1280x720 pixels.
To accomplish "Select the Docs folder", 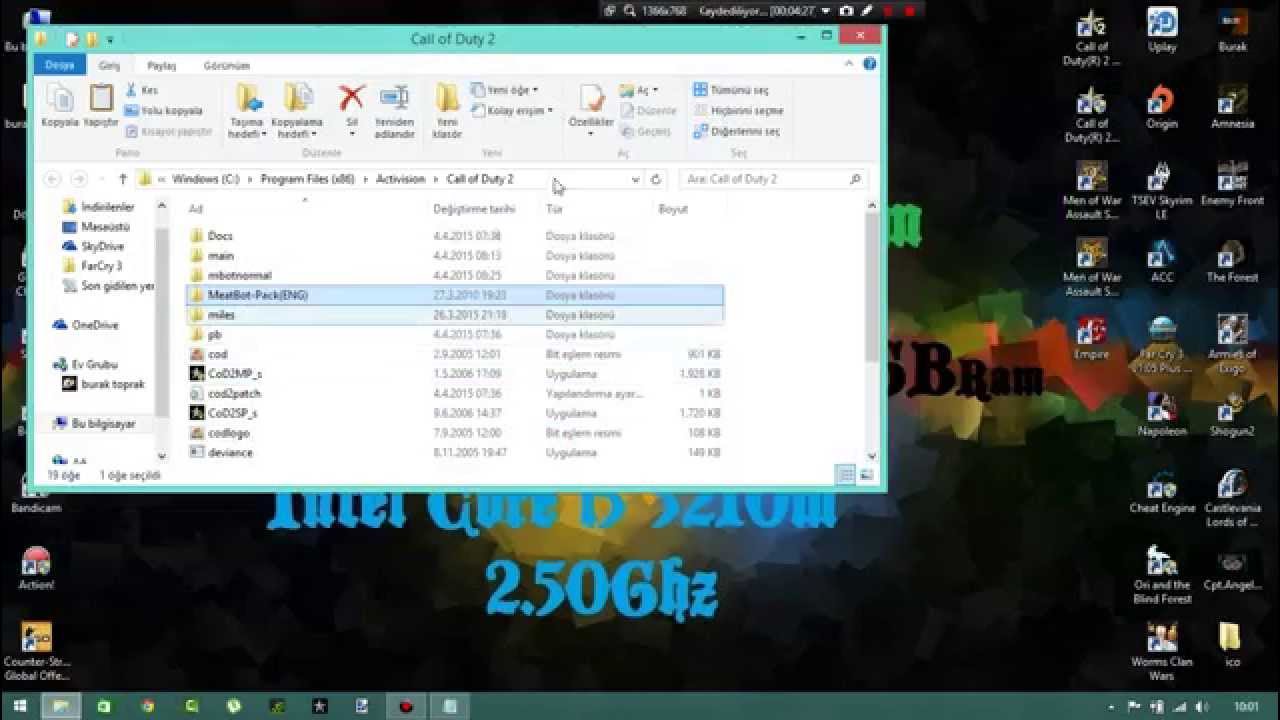I will (454, 236).
